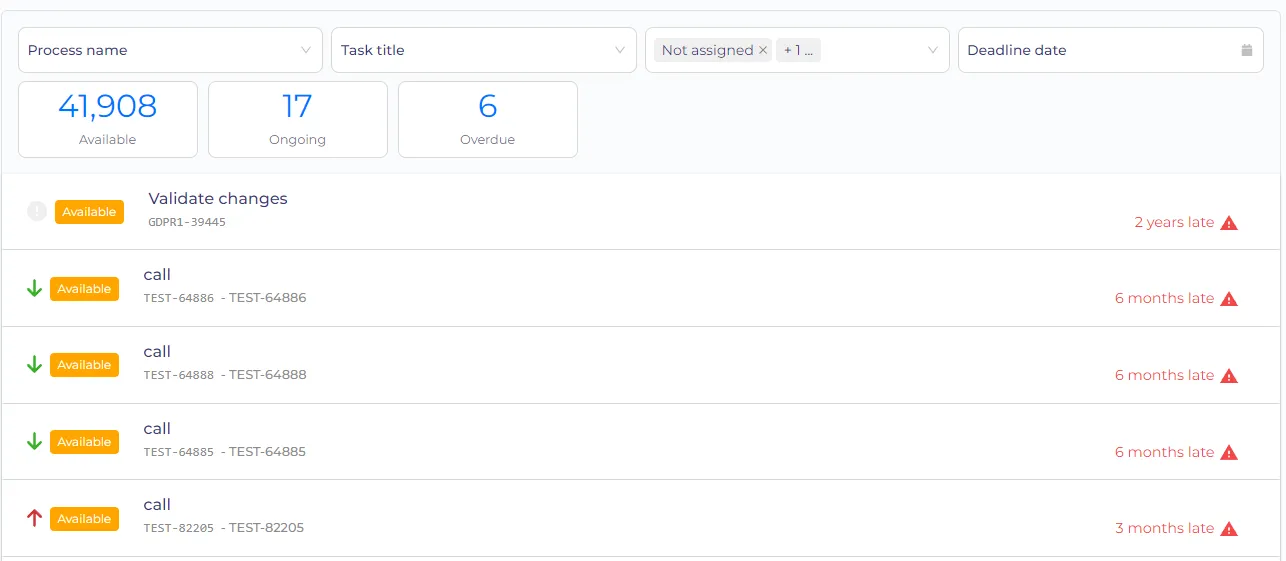
Task: Click warning icon on TEST-64885 row
Action: [1229, 453]
